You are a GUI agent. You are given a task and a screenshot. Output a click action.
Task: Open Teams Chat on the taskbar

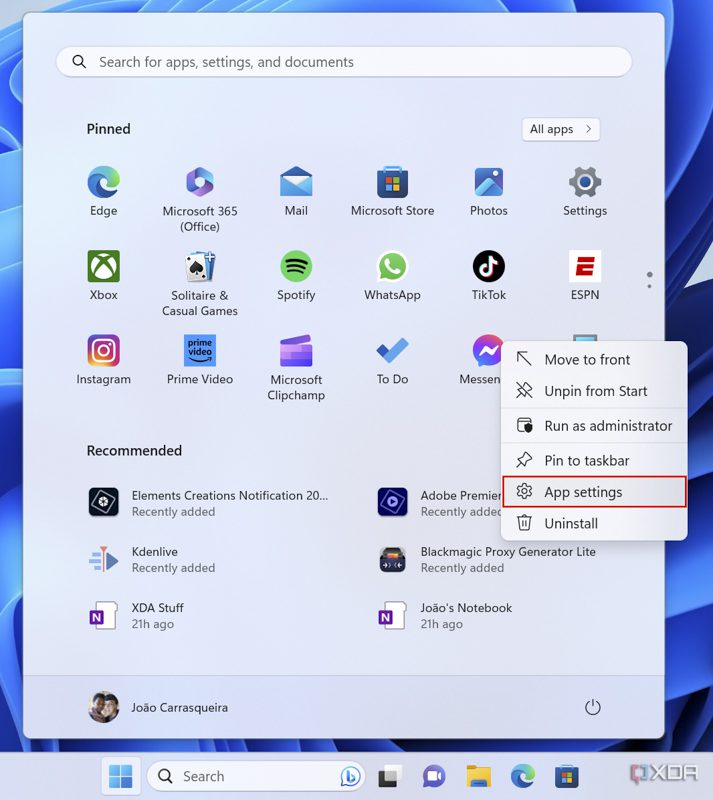click(434, 776)
